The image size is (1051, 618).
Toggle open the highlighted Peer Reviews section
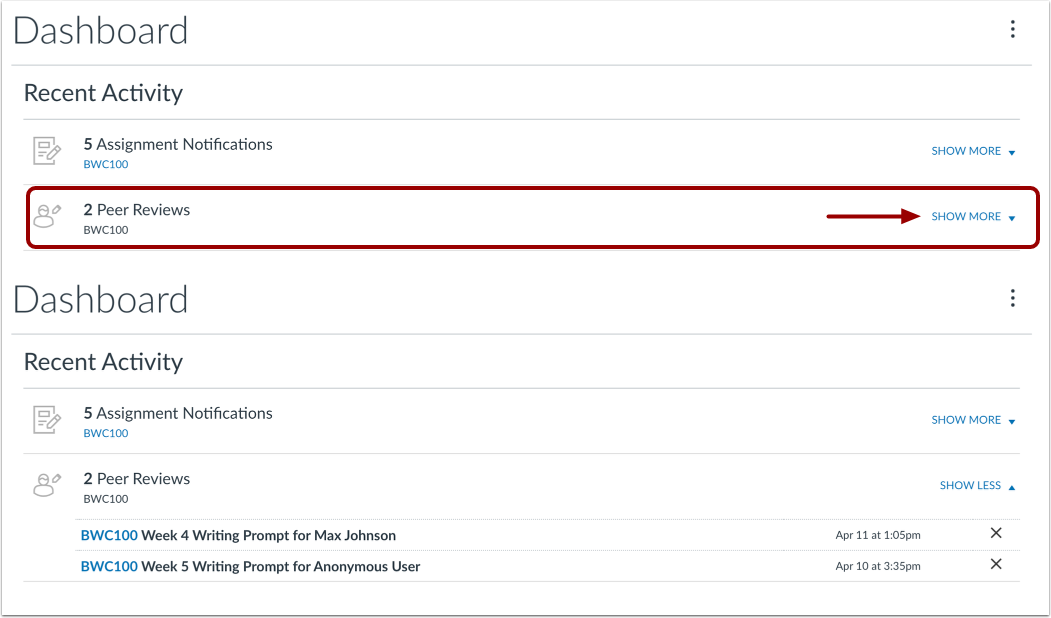tap(966, 216)
